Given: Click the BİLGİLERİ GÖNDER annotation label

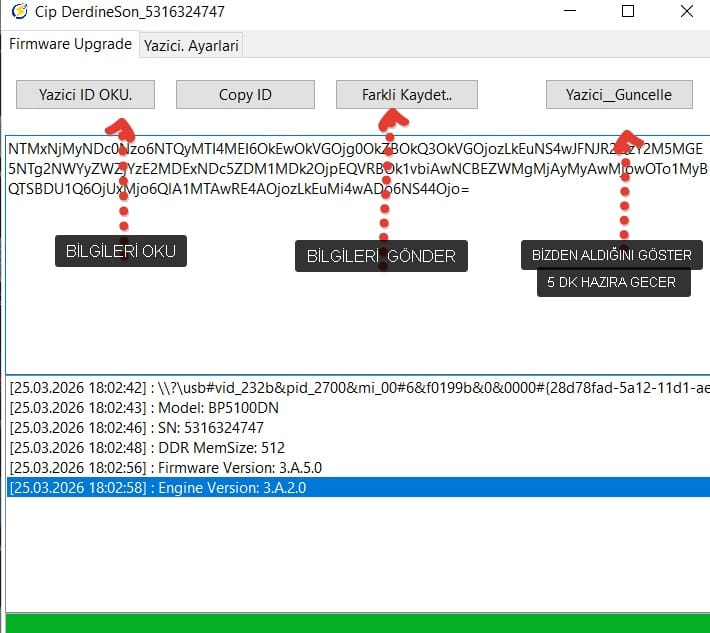Looking at the screenshot, I should tap(381, 256).
